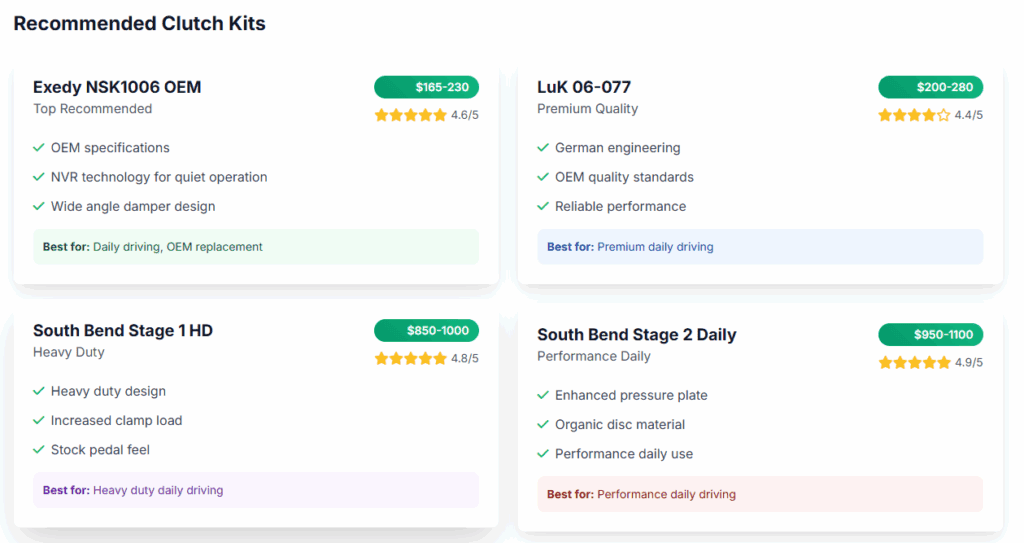Image resolution: width=1024 pixels, height=543 pixels.
Task: Click the 'Premium daily driving' best-for box
Action: [760, 247]
